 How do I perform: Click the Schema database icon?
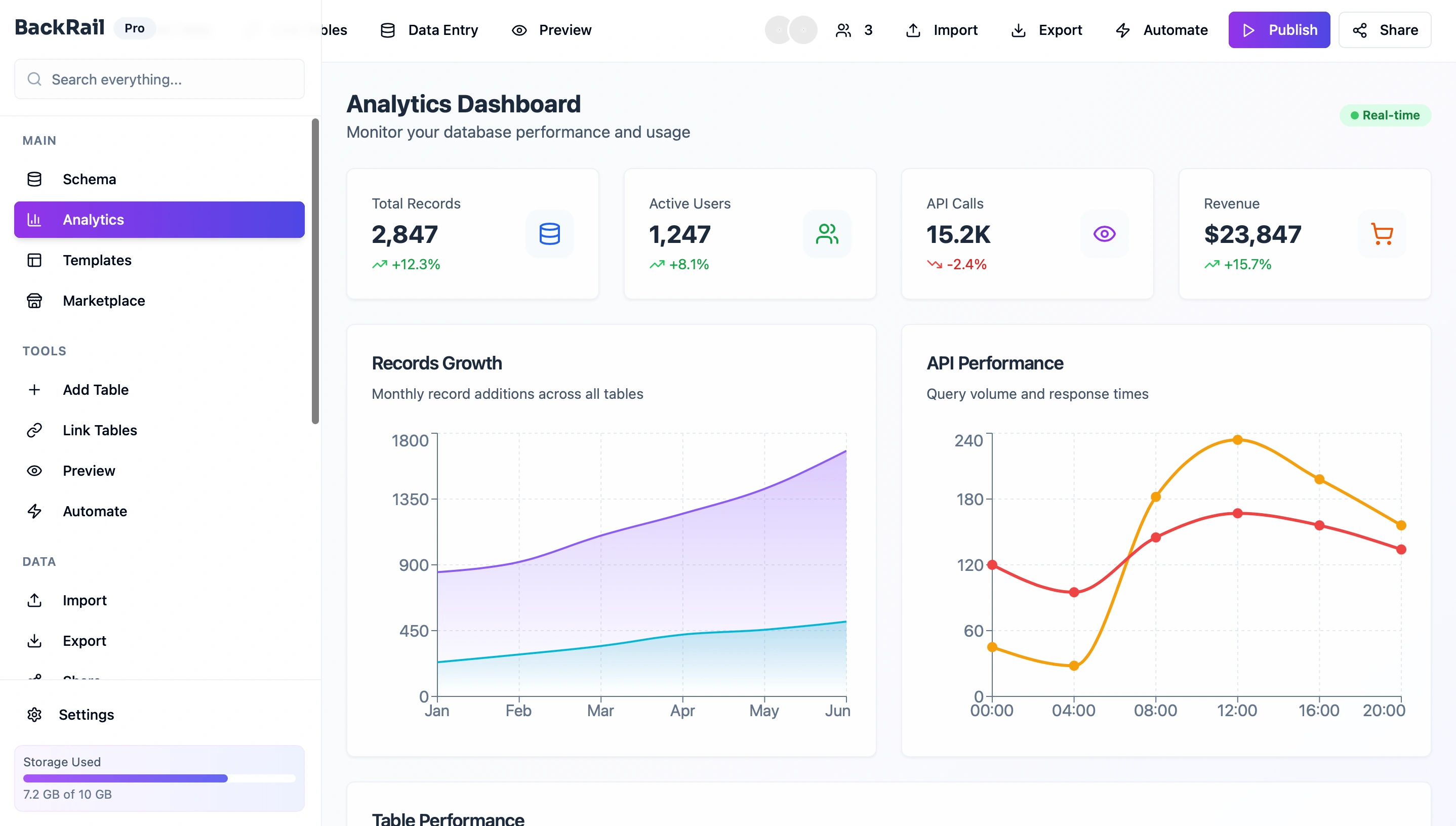click(34, 179)
